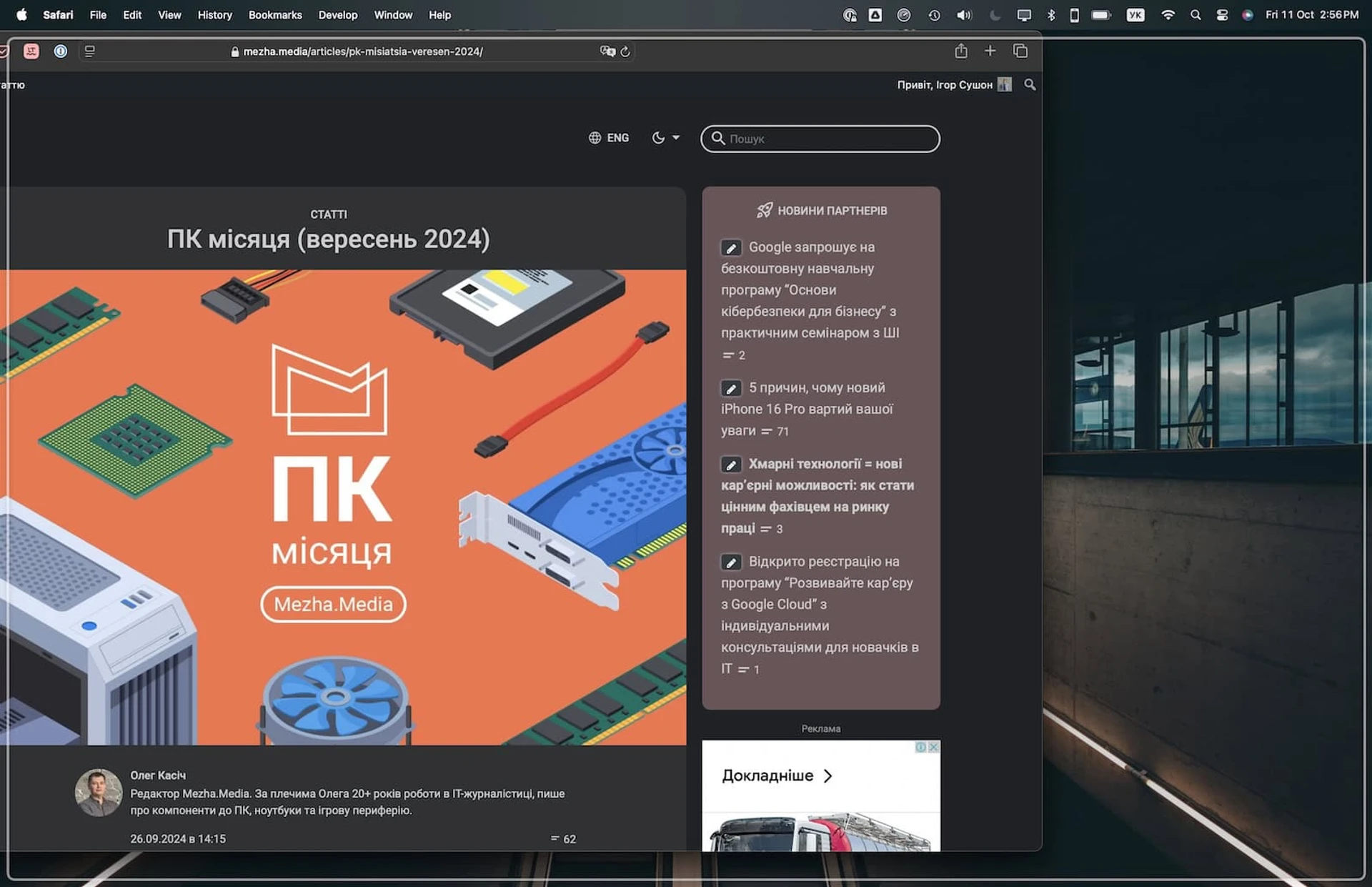Click the admin bar search magnifier icon
The width and height of the screenshot is (1372, 887).
coord(1030,84)
